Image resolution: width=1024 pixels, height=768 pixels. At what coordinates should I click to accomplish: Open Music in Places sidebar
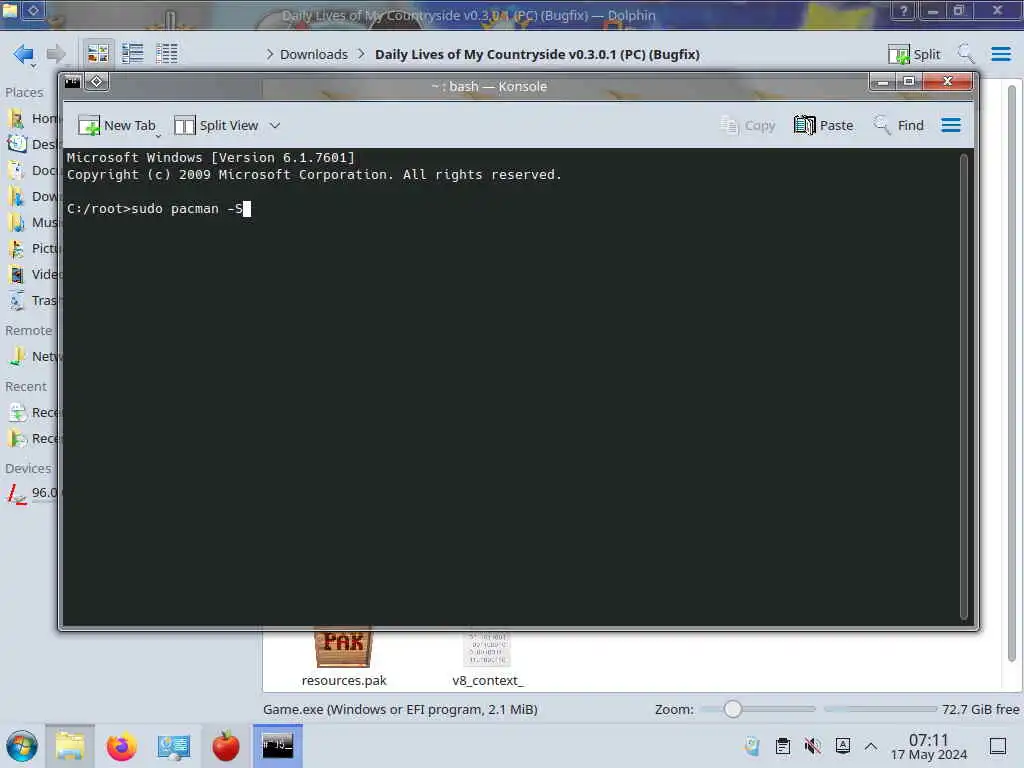33,223
